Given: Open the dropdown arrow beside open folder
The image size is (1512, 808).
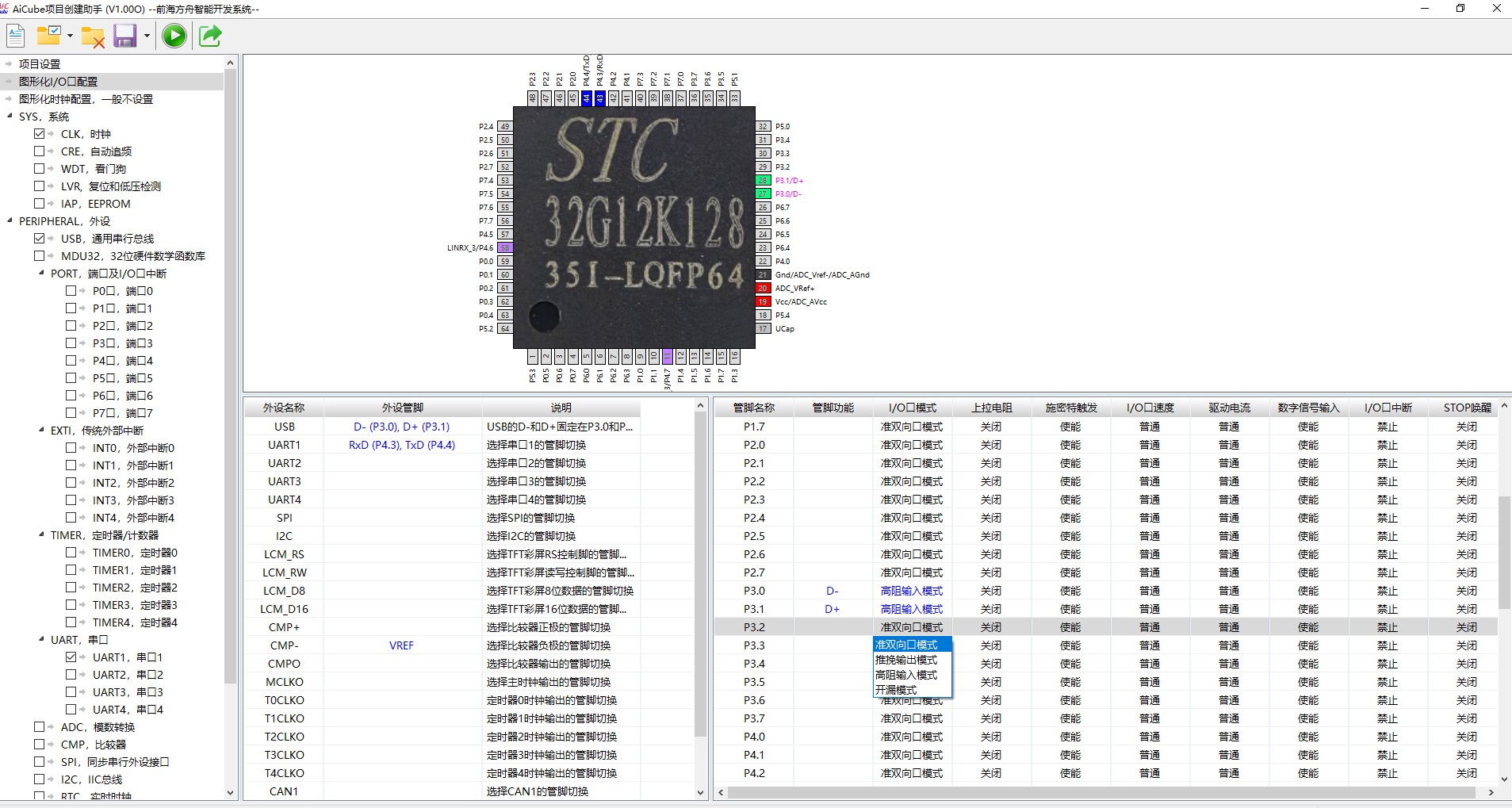Looking at the screenshot, I should coord(70,36).
